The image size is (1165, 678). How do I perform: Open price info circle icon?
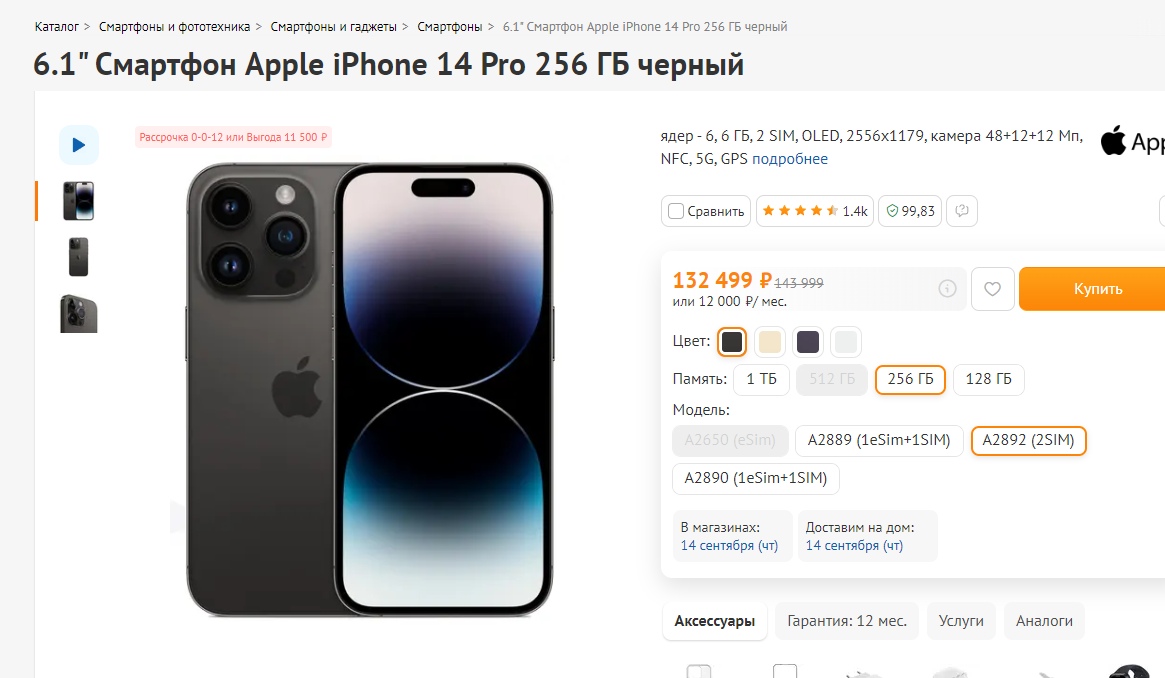pos(947,289)
